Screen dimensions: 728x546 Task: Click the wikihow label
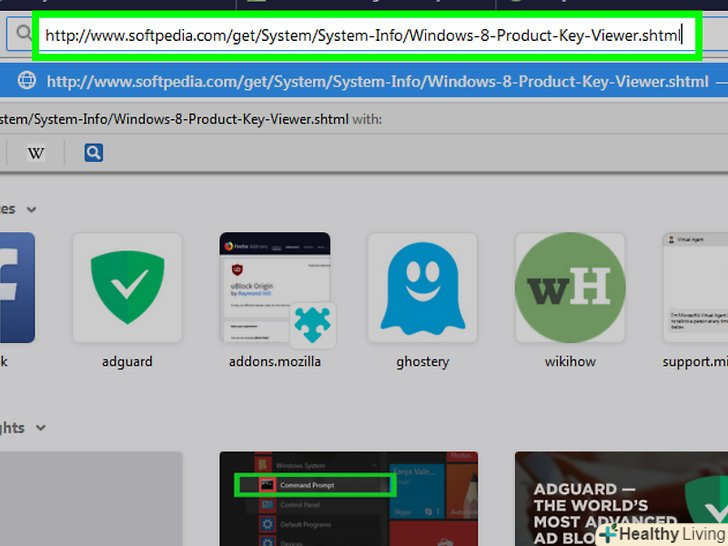click(570, 362)
